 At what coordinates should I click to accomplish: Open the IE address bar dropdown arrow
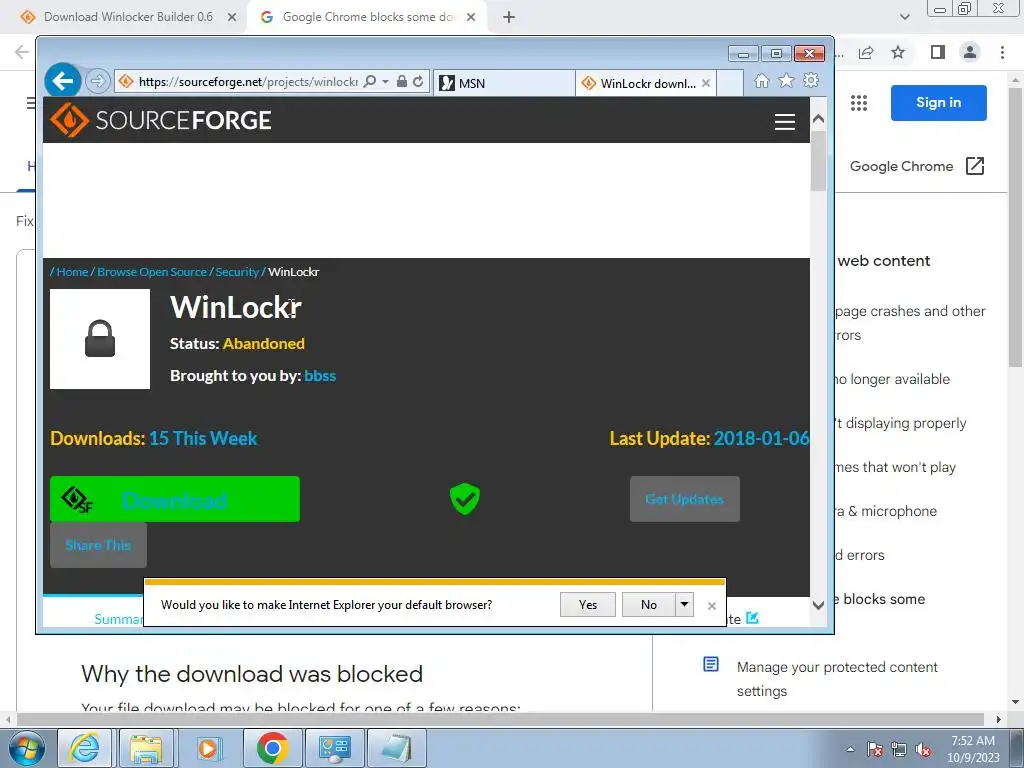(385, 82)
